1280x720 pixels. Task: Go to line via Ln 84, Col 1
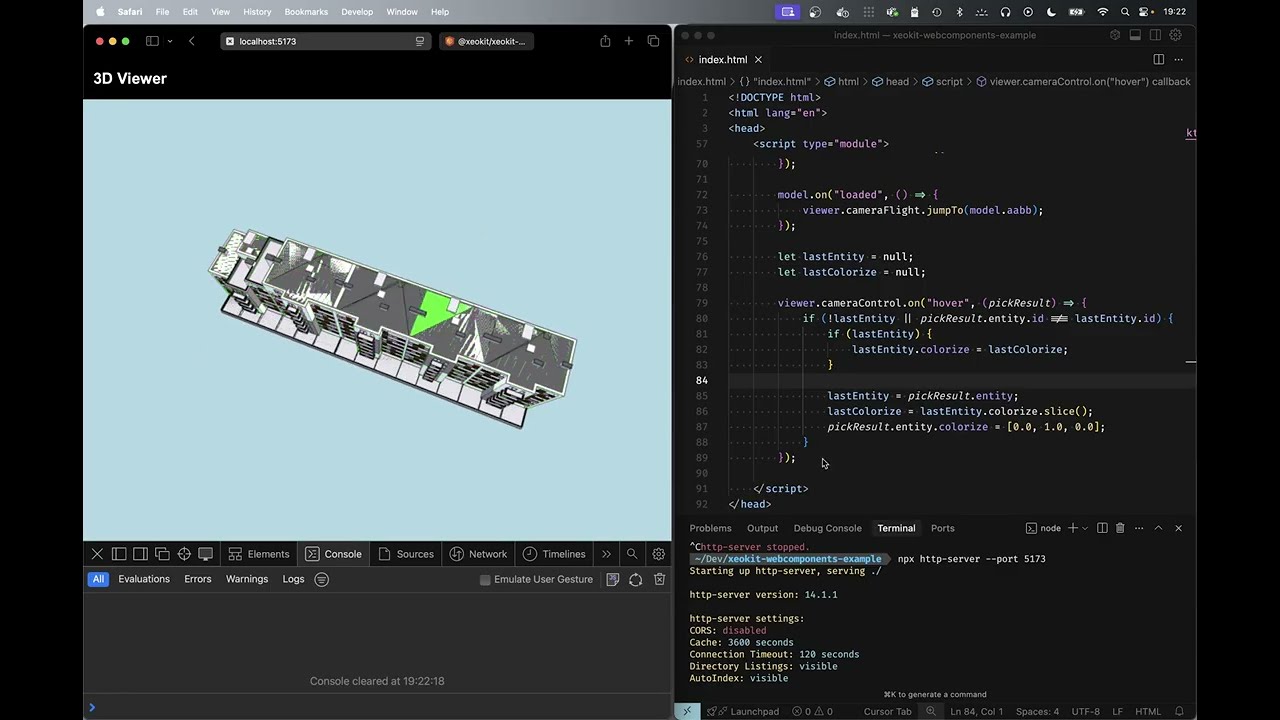(977, 712)
